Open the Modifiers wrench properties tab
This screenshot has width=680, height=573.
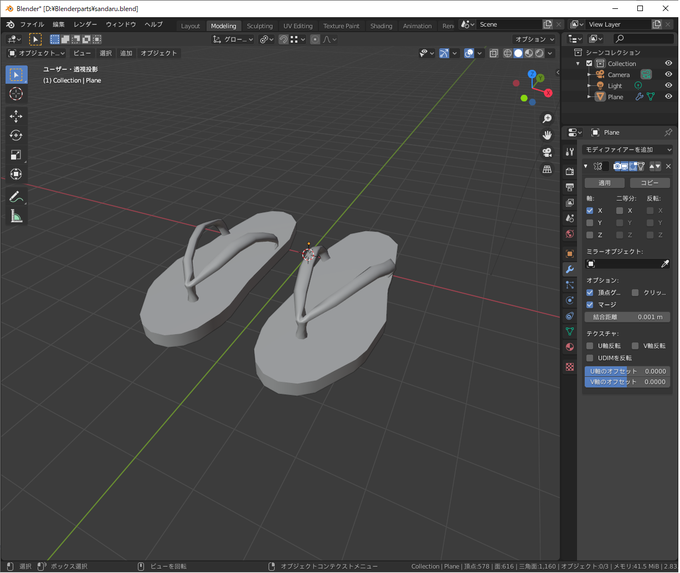click(570, 269)
